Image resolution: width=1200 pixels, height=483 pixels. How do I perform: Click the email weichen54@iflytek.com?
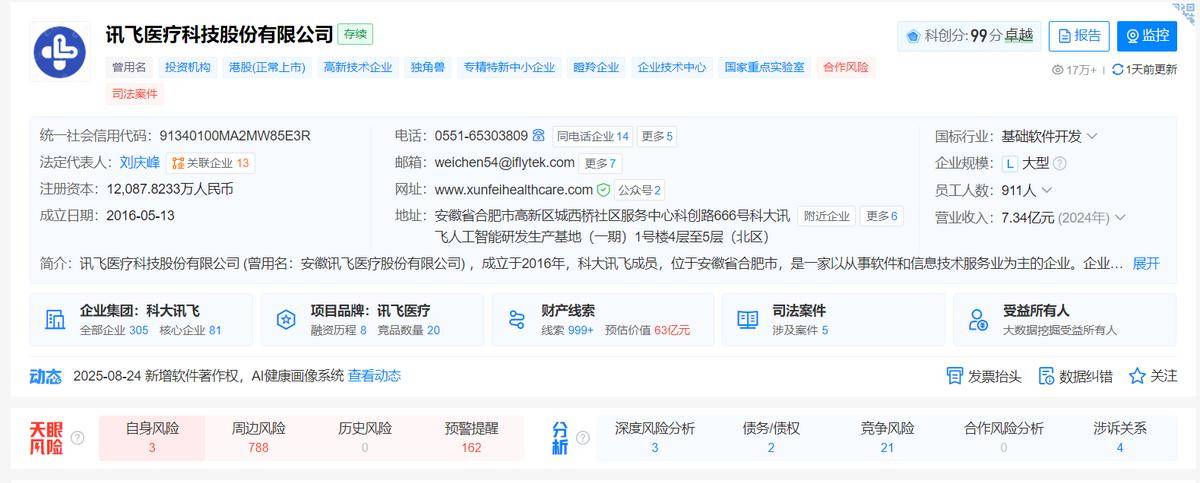505,163
